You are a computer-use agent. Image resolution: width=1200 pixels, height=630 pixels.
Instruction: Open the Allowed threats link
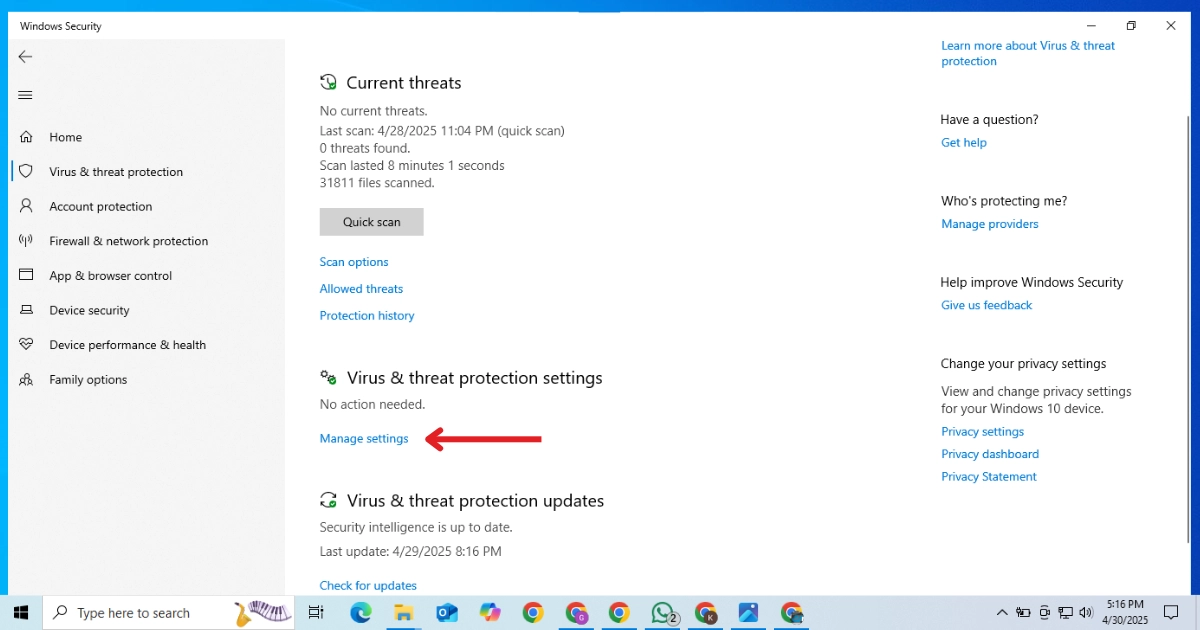(361, 289)
